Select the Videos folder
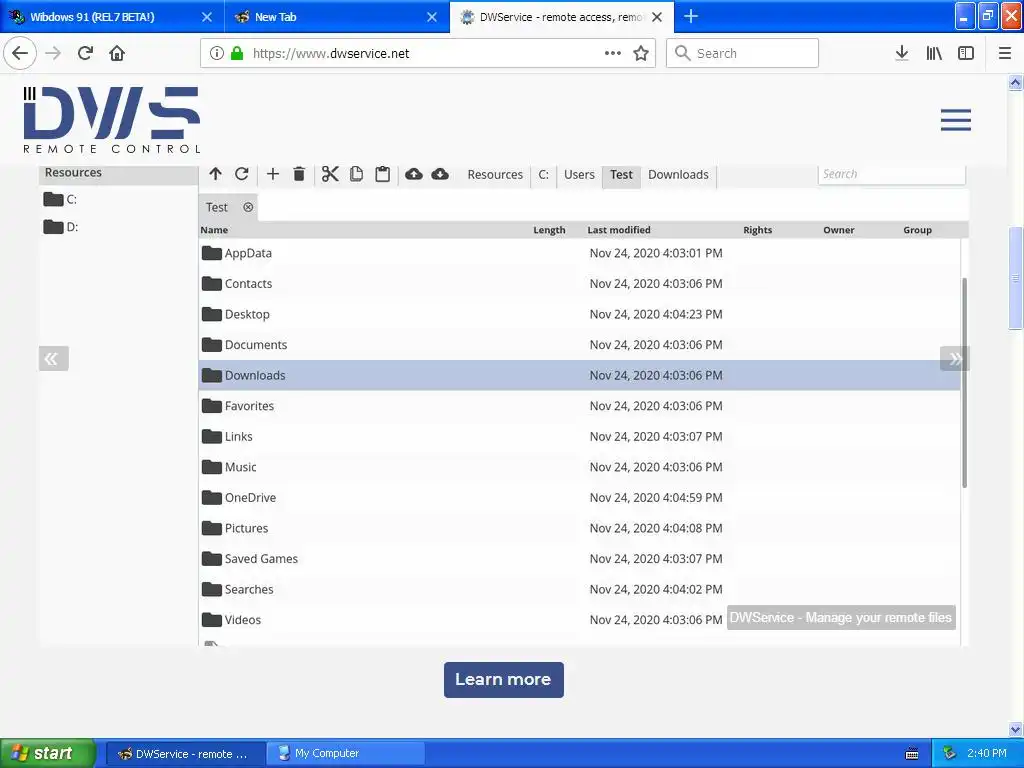Viewport: 1024px width, 768px height. [x=579, y=620]
